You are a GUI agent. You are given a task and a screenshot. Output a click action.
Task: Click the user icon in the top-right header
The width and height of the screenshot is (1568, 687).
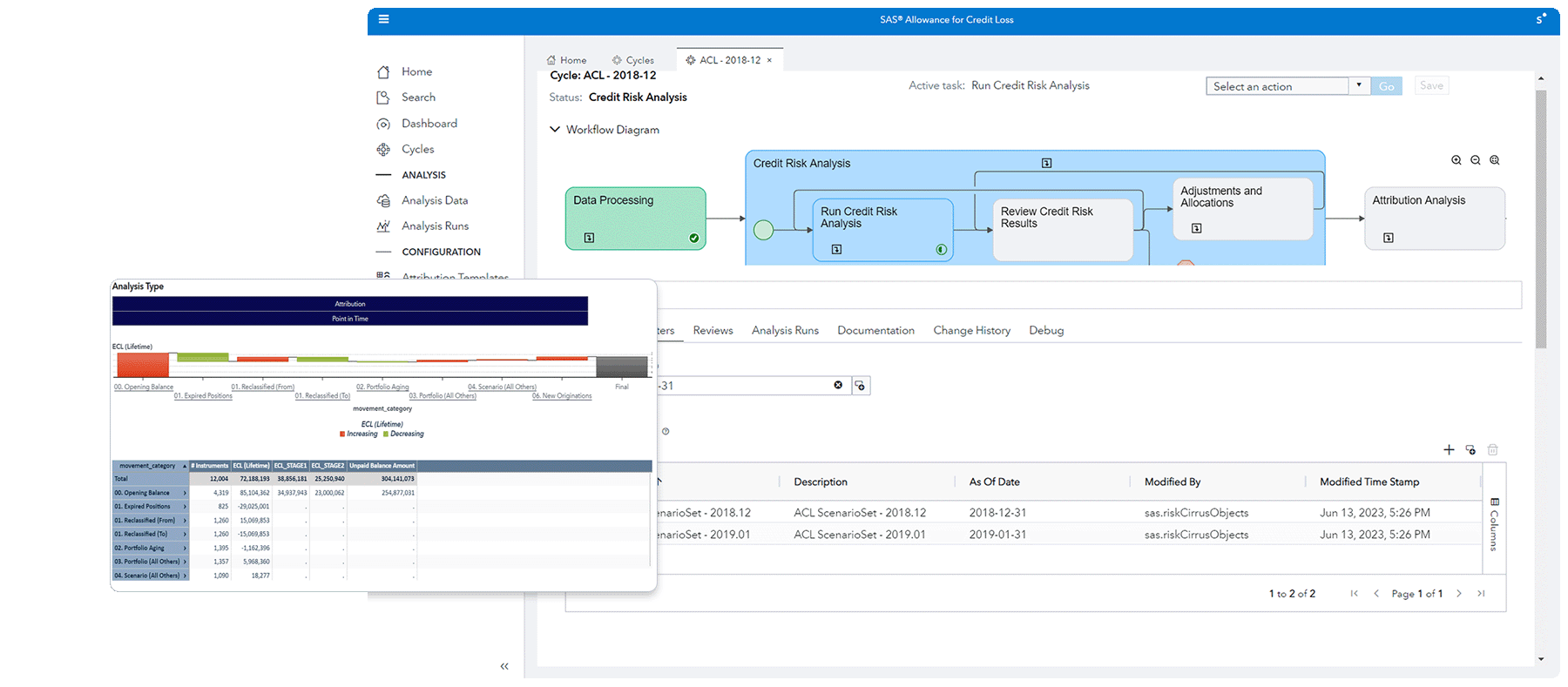(x=1541, y=18)
